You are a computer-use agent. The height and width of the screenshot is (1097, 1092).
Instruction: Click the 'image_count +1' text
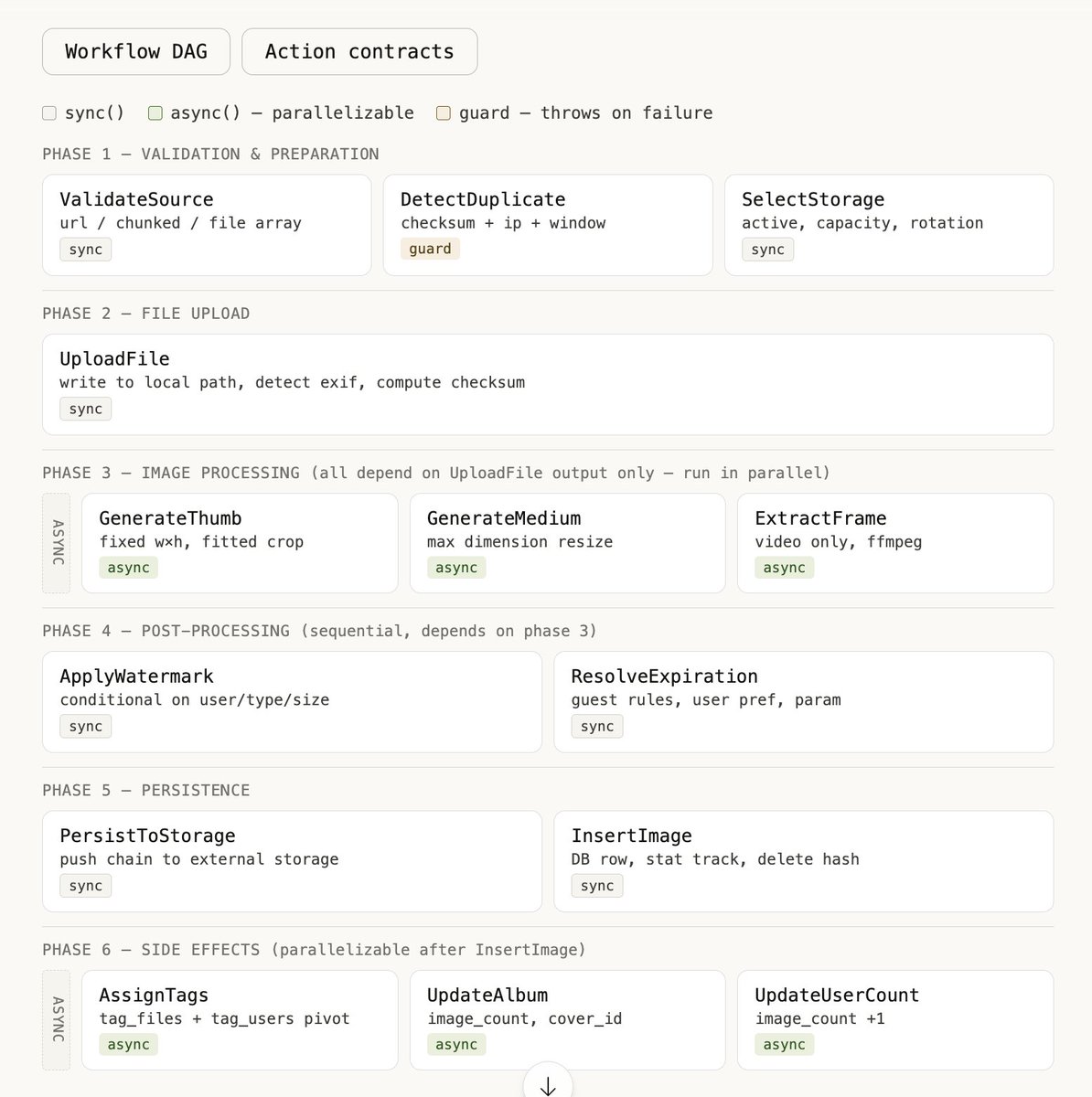[820, 1018]
